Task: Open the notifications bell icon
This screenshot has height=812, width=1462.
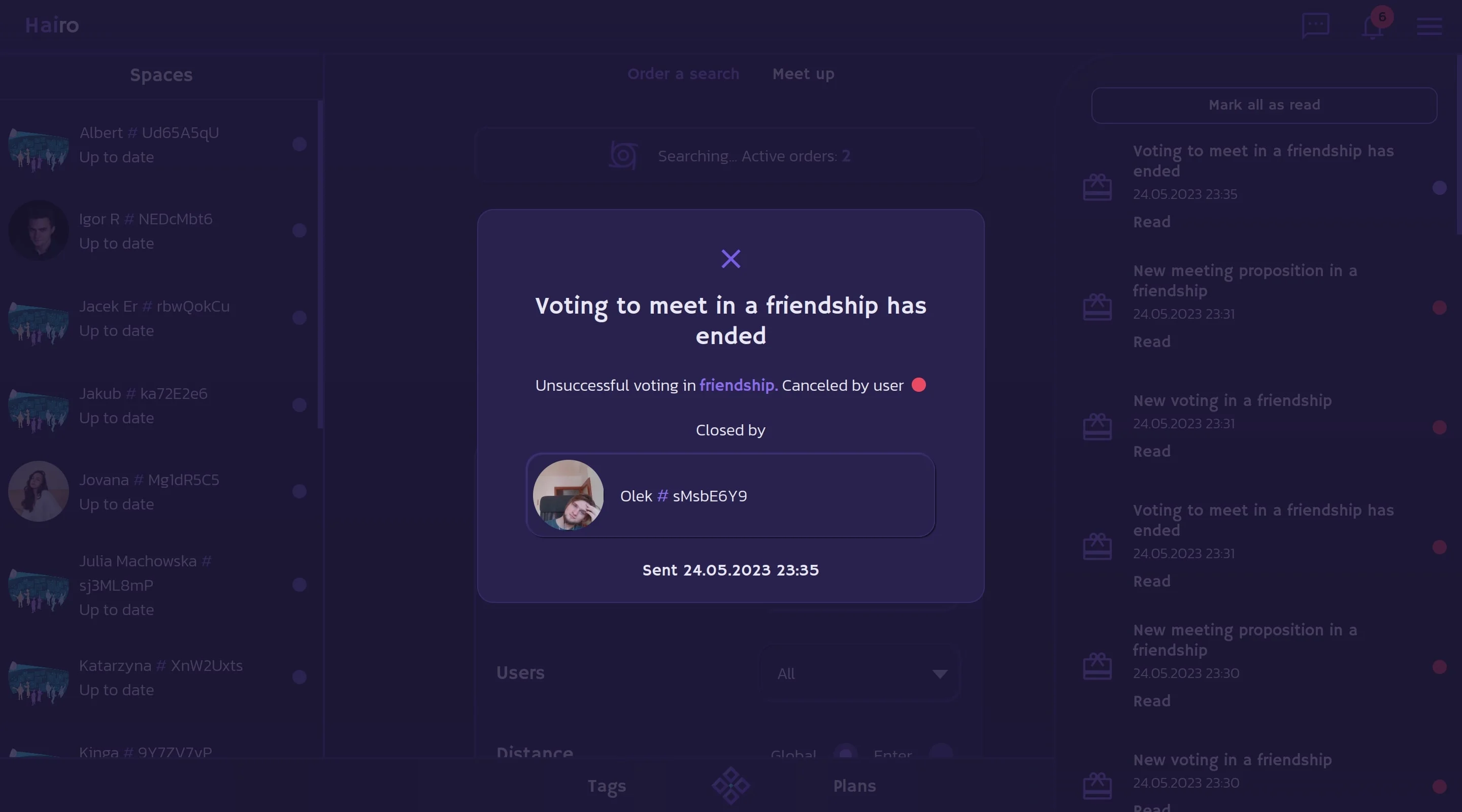Action: click(x=1372, y=27)
